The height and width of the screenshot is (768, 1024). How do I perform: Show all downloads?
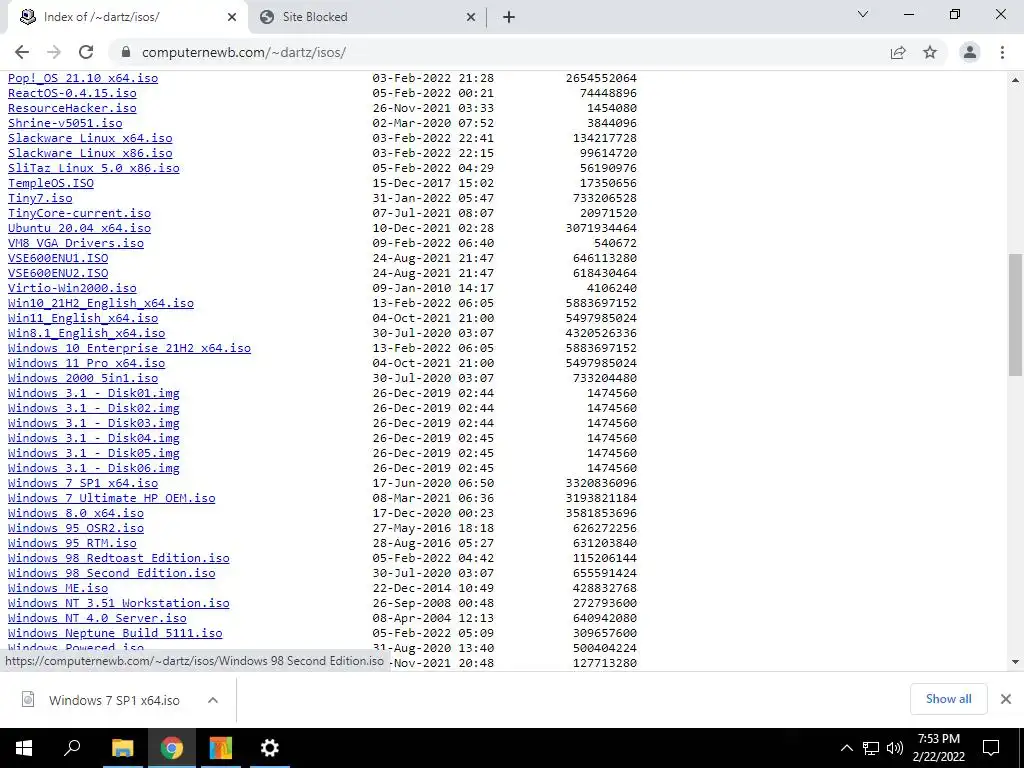click(x=948, y=699)
